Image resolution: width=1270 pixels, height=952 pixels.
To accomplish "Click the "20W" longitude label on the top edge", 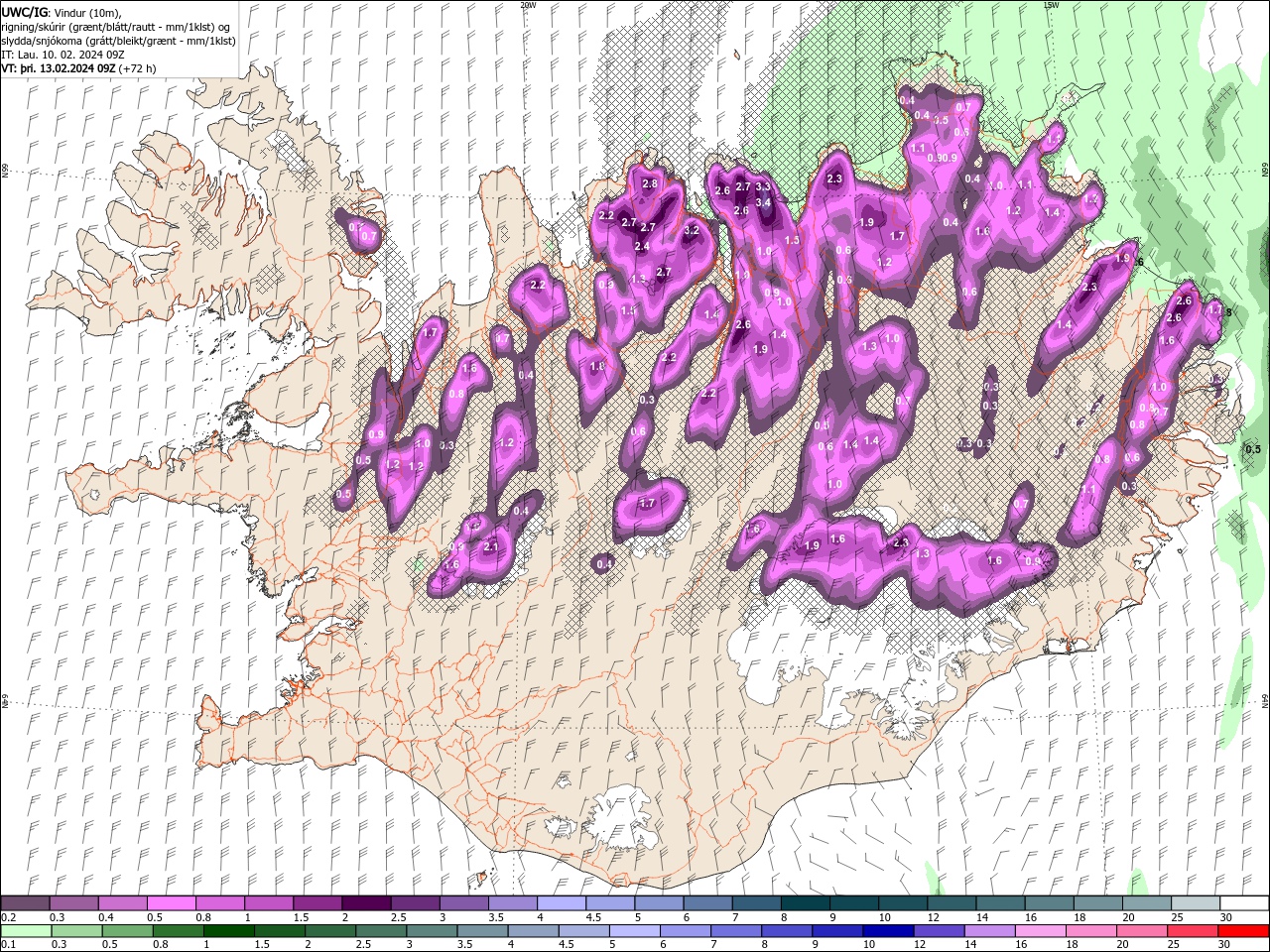I will (528, 5).
